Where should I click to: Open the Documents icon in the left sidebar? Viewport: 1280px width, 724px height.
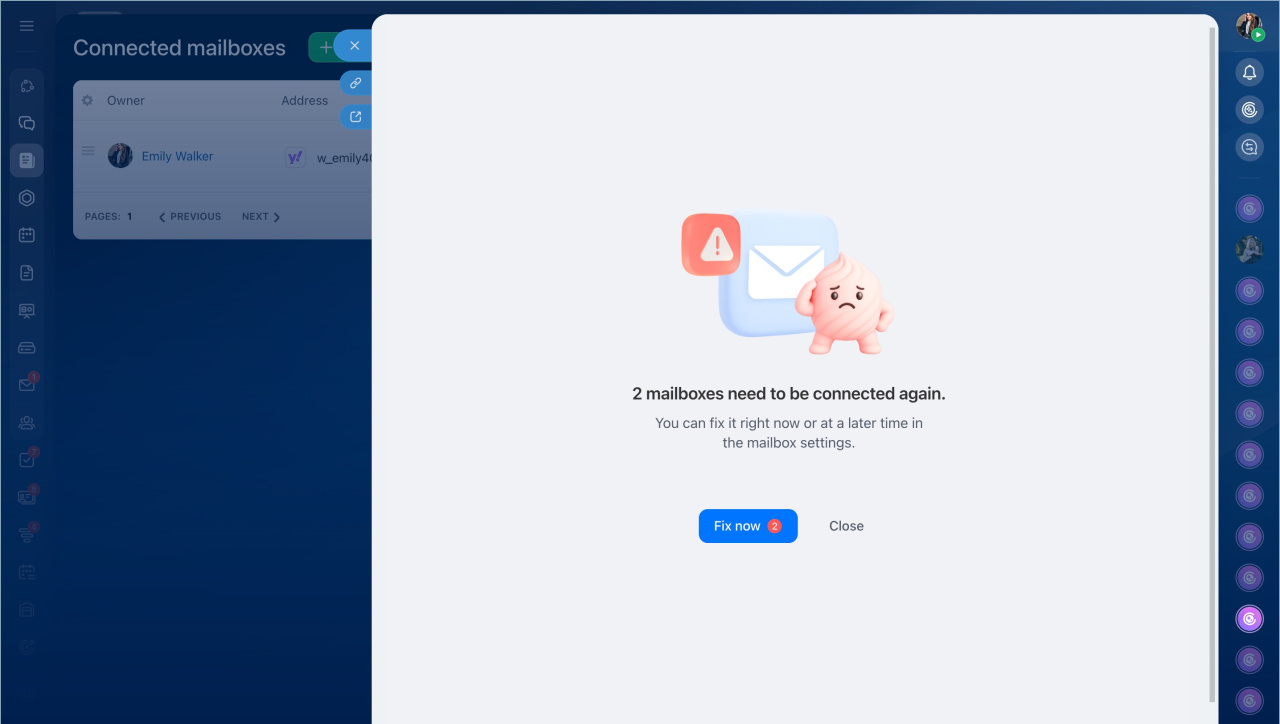[27, 273]
